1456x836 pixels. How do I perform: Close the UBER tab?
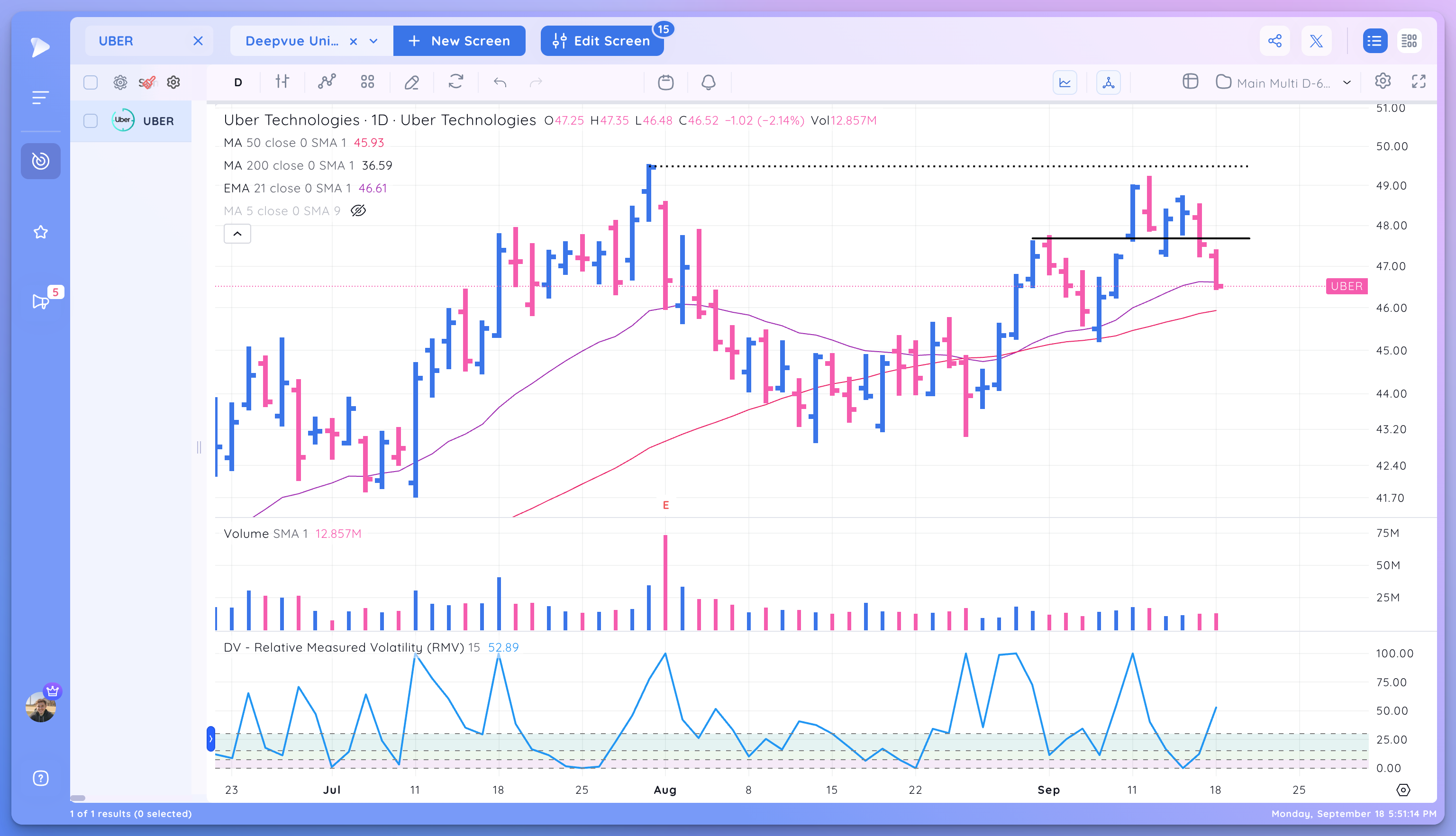(x=198, y=41)
